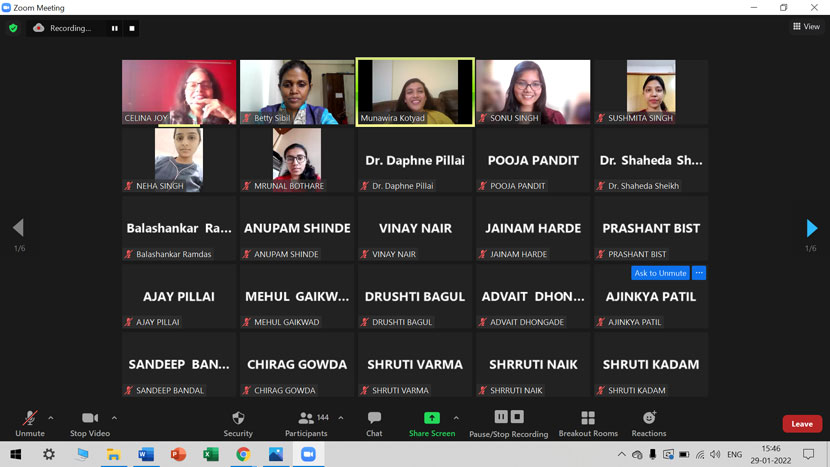Click the green encryption shield icon
830x467 pixels.
[13, 28]
